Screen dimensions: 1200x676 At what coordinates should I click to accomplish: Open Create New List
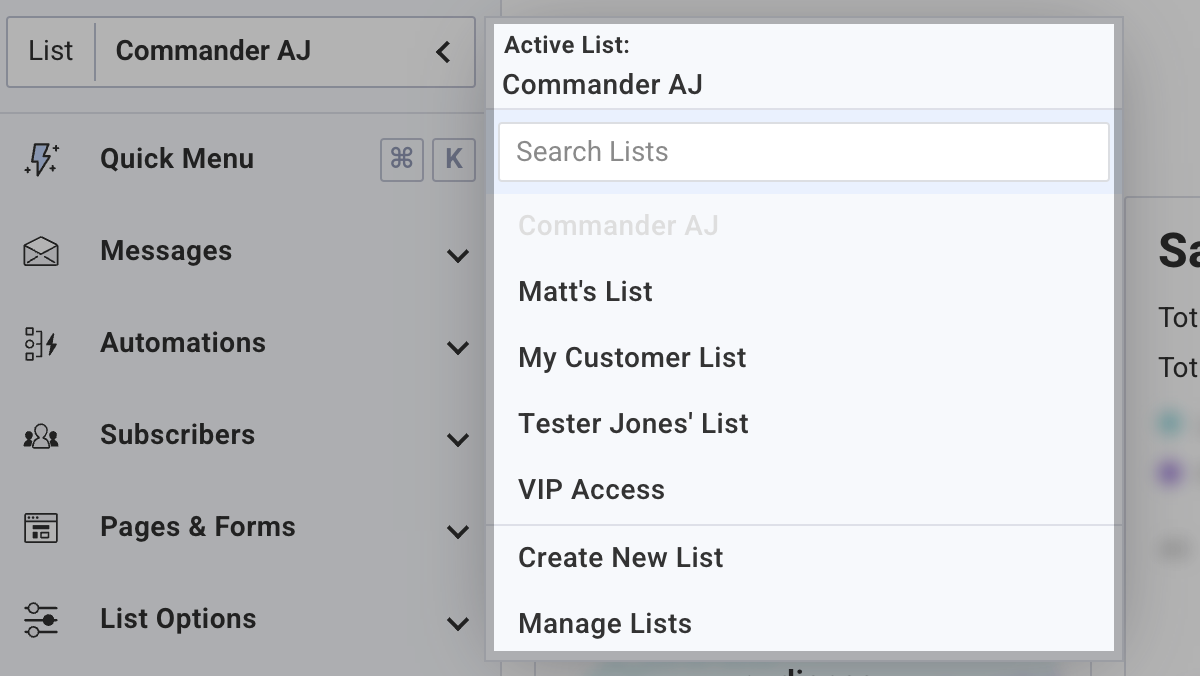[x=620, y=558]
